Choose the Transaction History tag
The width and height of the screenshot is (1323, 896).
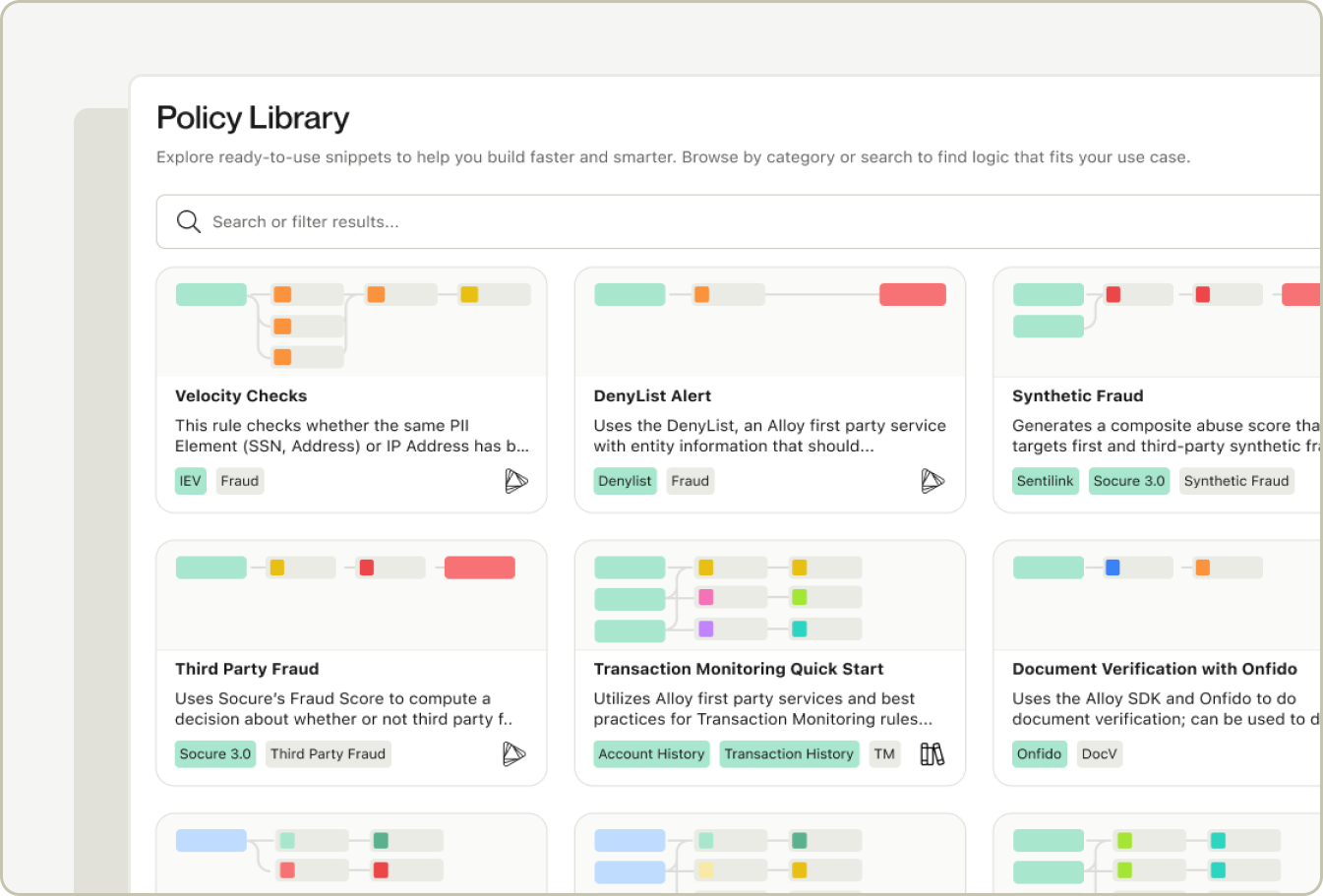coord(789,754)
